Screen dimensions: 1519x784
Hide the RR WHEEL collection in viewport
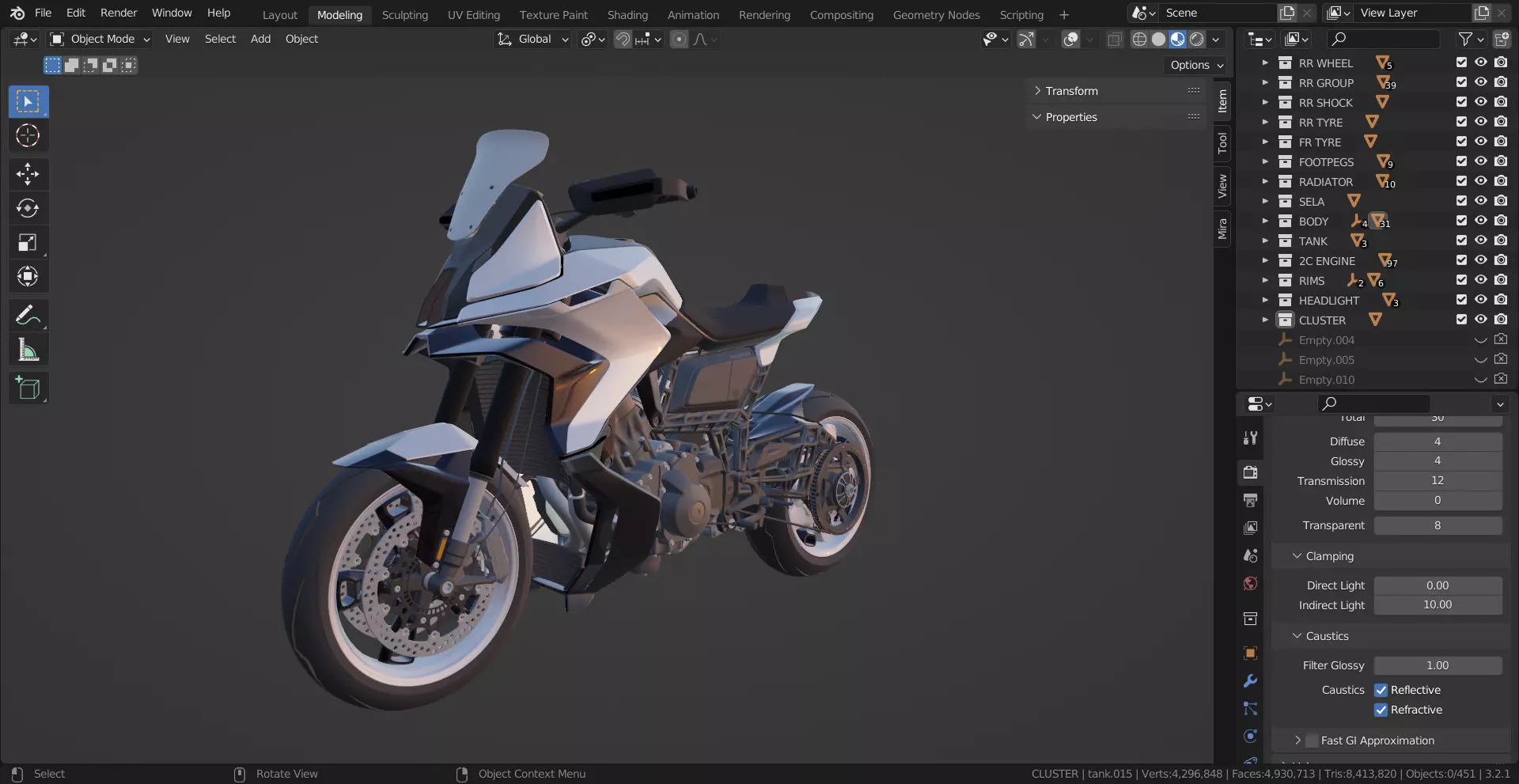[x=1481, y=62]
